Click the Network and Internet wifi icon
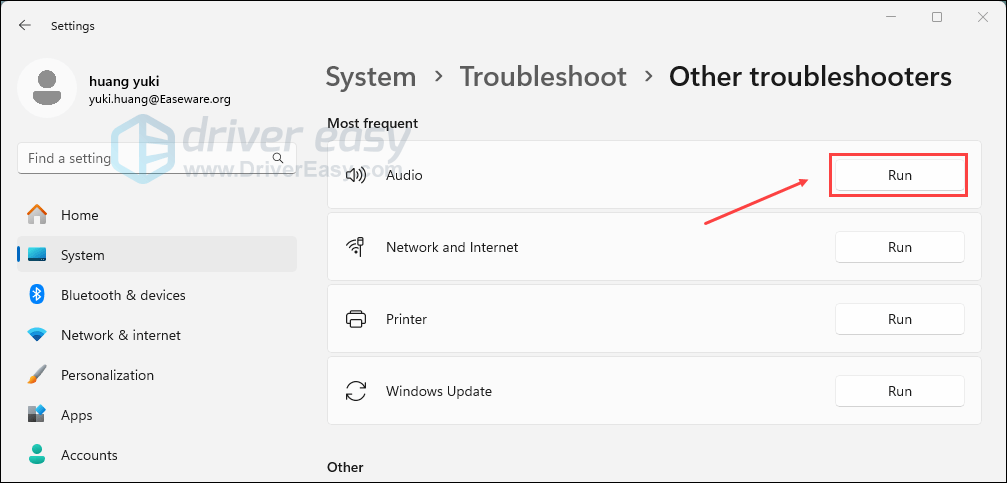The height and width of the screenshot is (483, 1007). coord(355,247)
